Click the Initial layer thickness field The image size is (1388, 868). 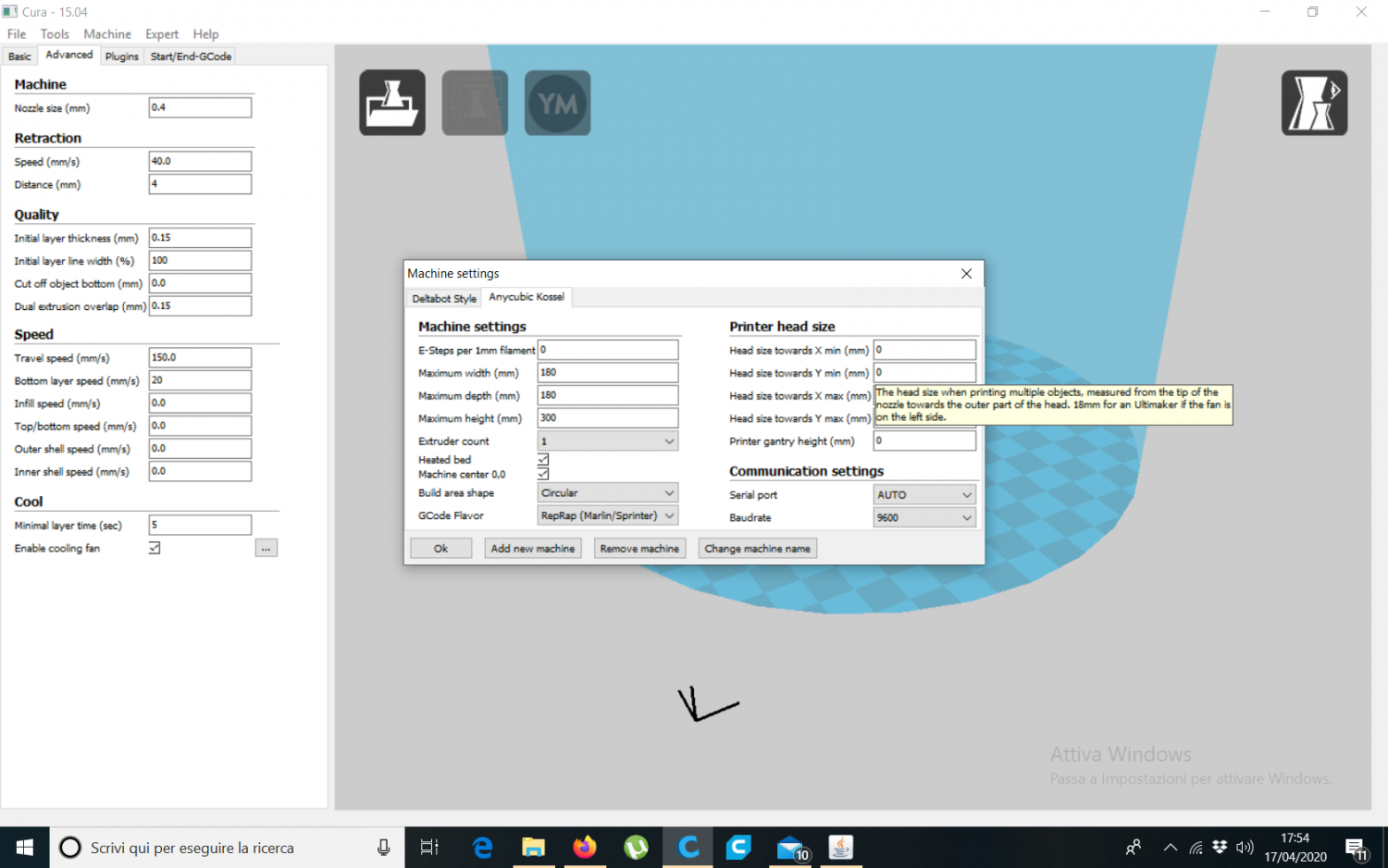(200, 238)
